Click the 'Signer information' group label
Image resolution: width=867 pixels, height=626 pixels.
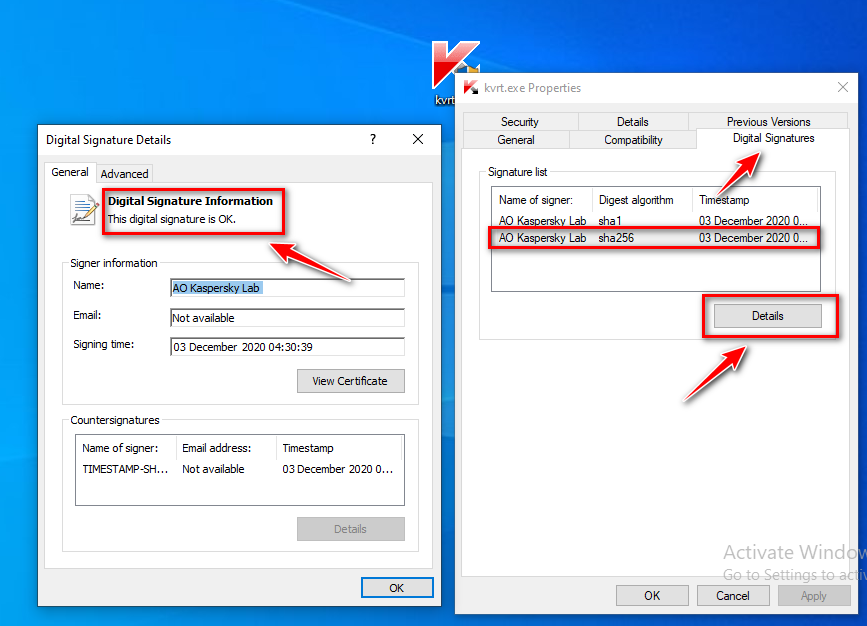pyautogui.click(x=114, y=263)
